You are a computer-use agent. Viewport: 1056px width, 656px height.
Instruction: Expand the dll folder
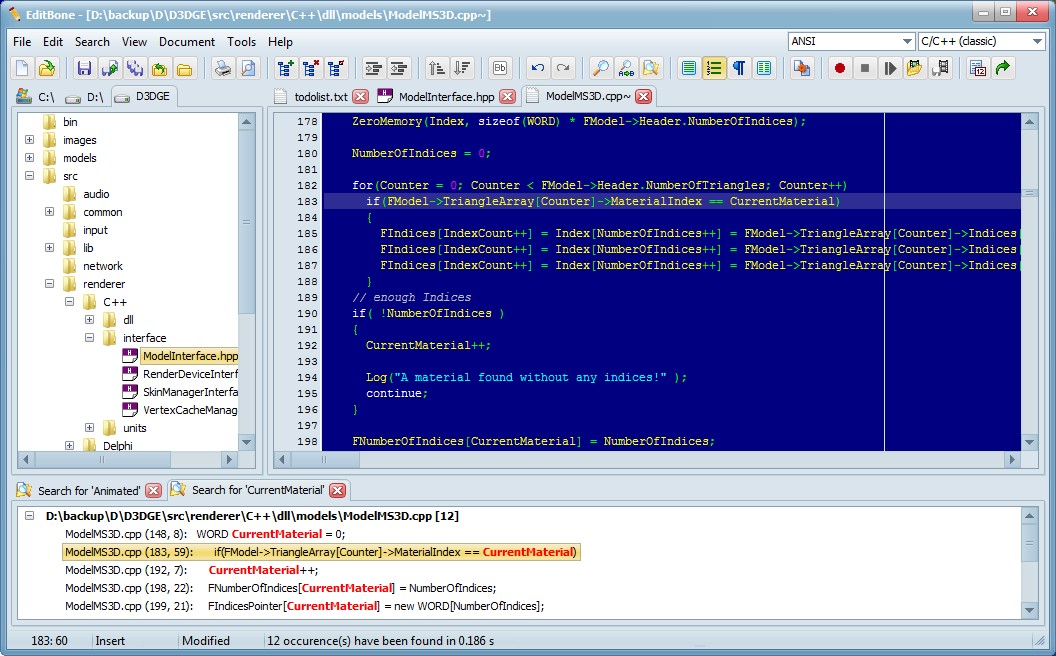click(x=89, y=319)
